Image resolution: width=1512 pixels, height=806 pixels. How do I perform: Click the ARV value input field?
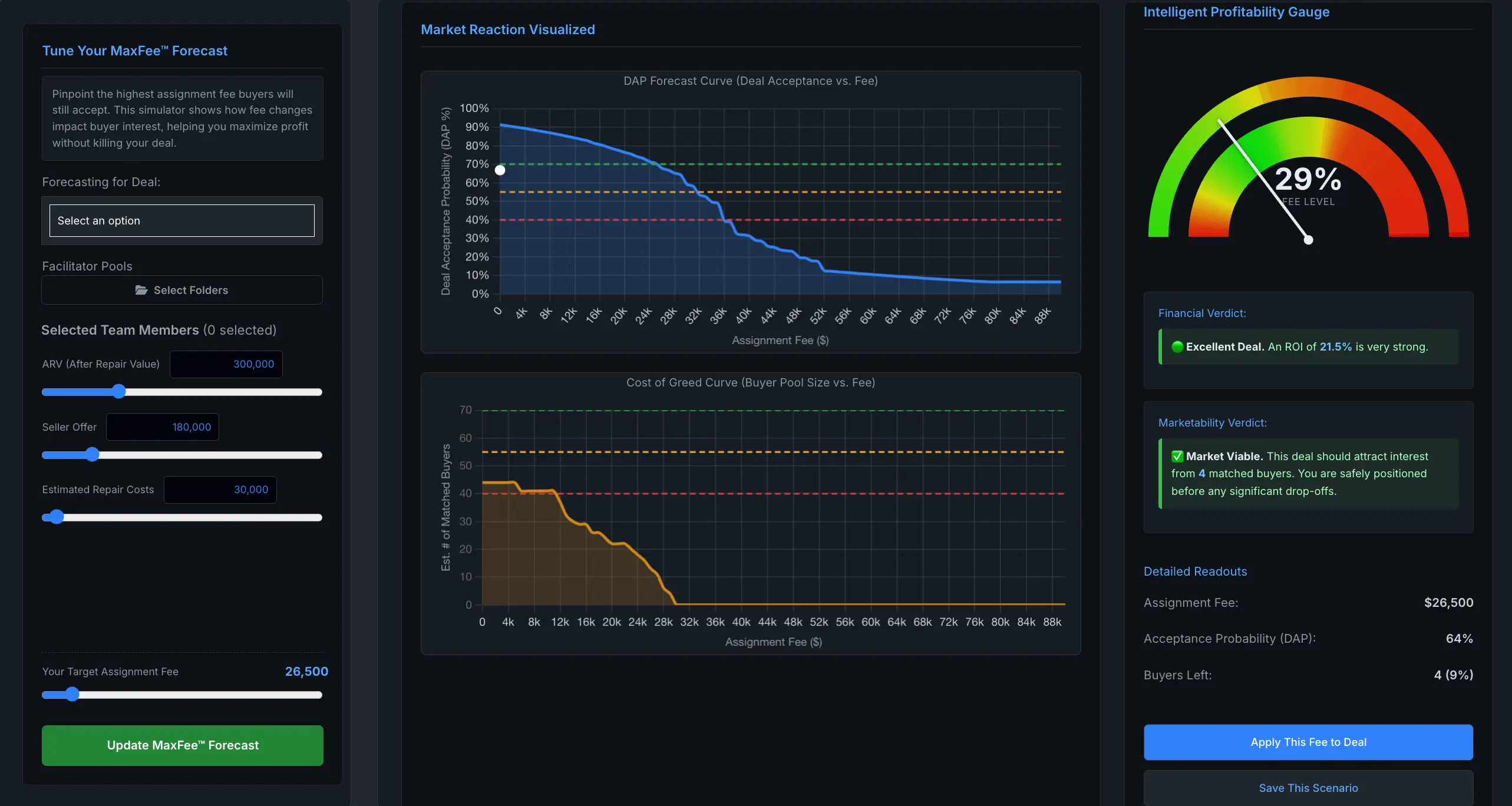point(226,364)
